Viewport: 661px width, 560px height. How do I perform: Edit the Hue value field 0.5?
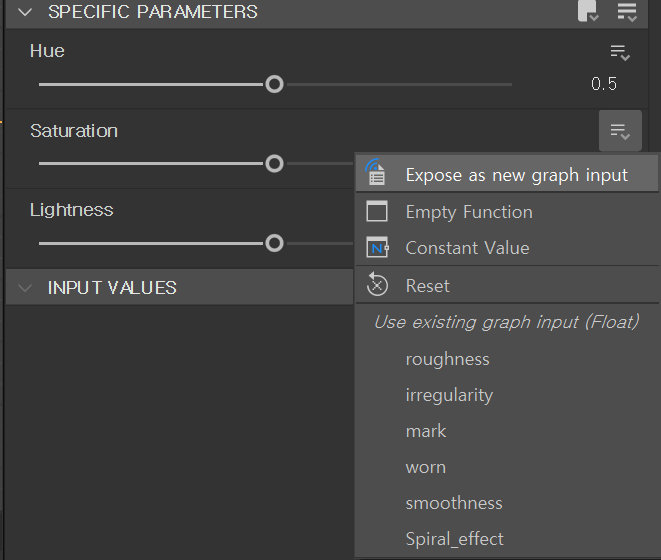coord(604,84)
